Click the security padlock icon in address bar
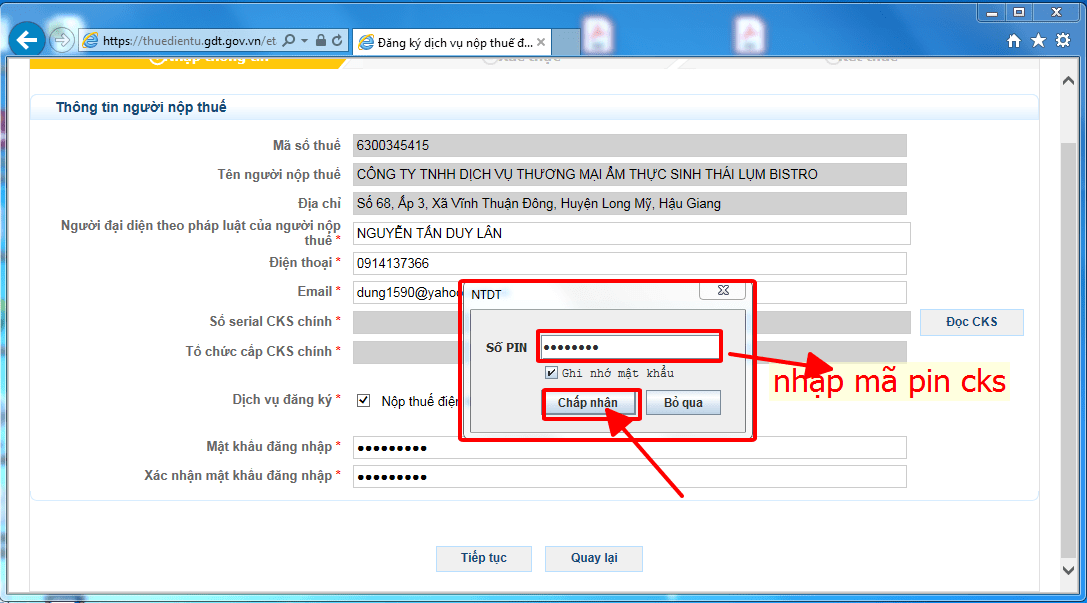1087x603 pixels. tap(320, 41)
